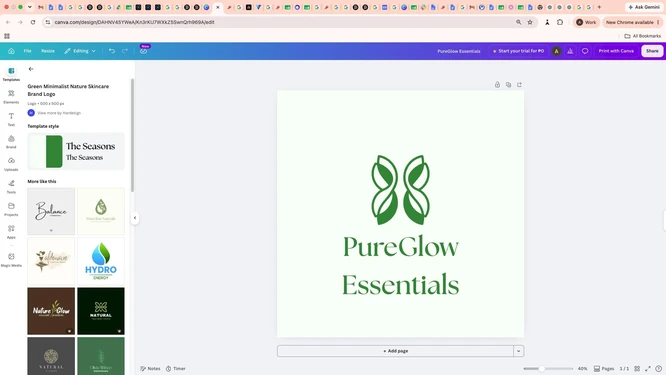Select the Hydro Energy logo template
Image resolution: width=666 pixels, height=375 pixels.
pyautogui.click(x=101, y=261)
